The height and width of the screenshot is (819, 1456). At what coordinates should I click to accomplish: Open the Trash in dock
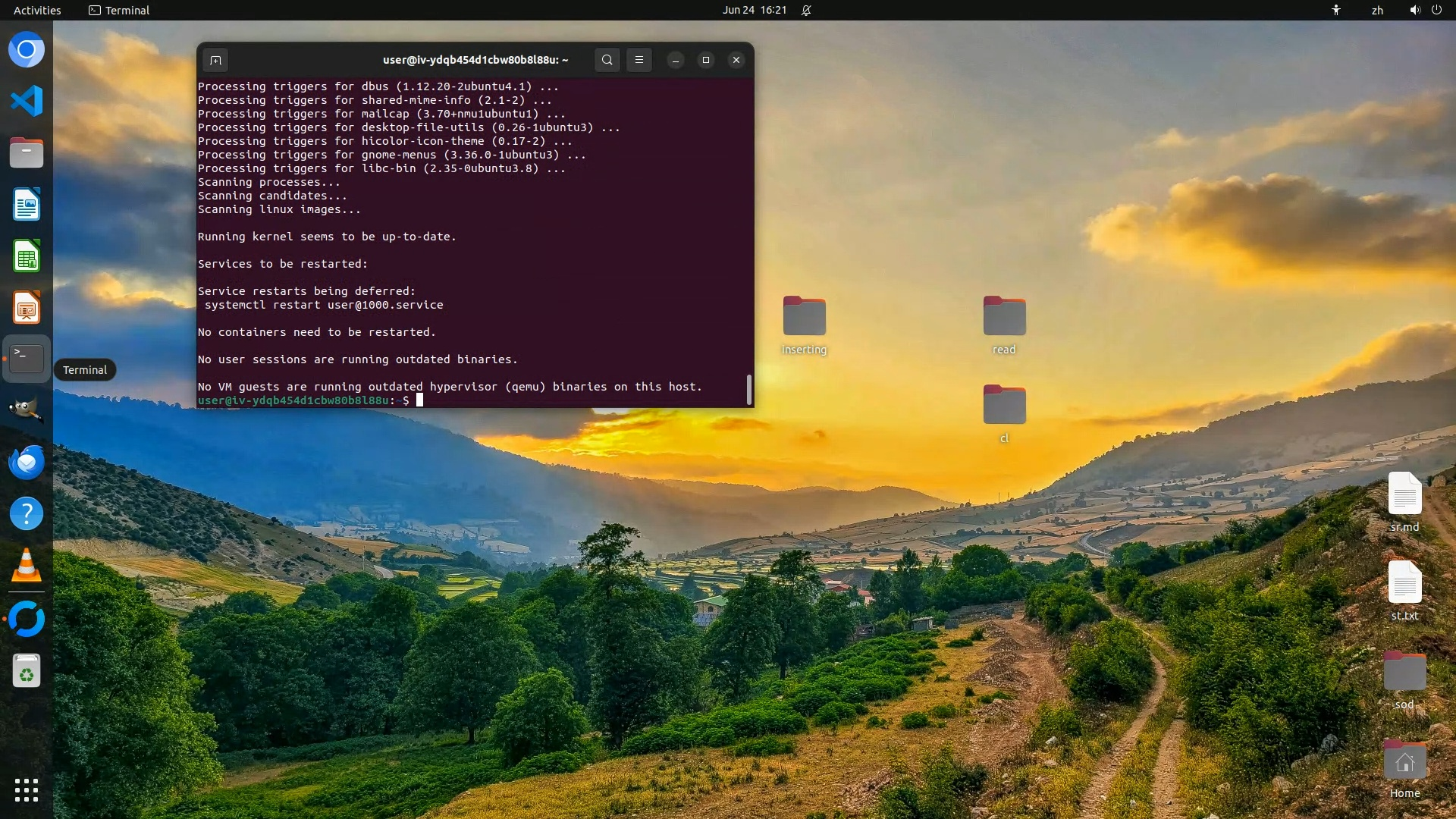point(27,671)
